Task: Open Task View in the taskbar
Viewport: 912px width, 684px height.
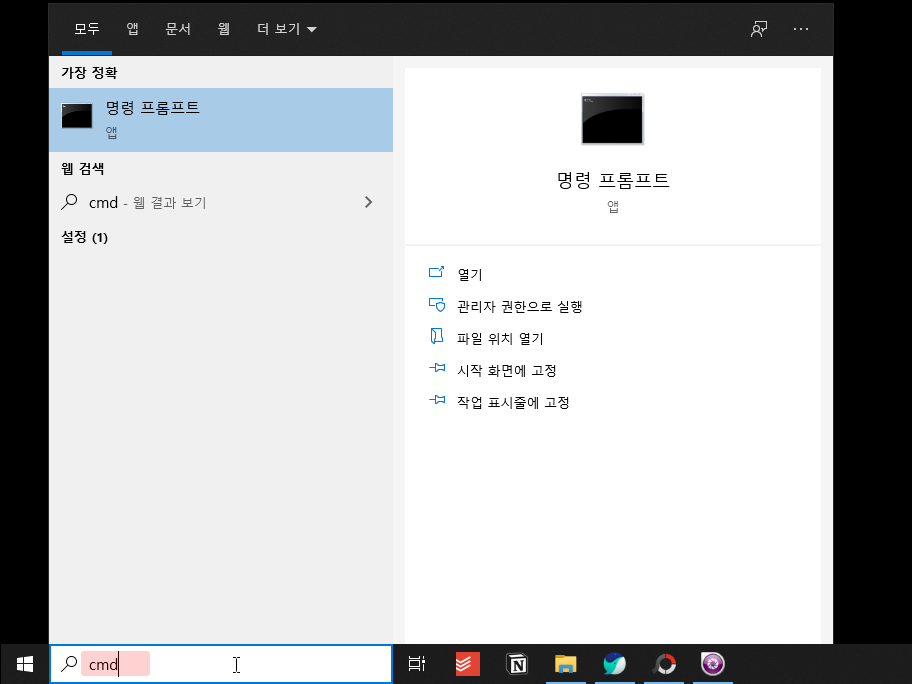Action: (x=416, y=664)
